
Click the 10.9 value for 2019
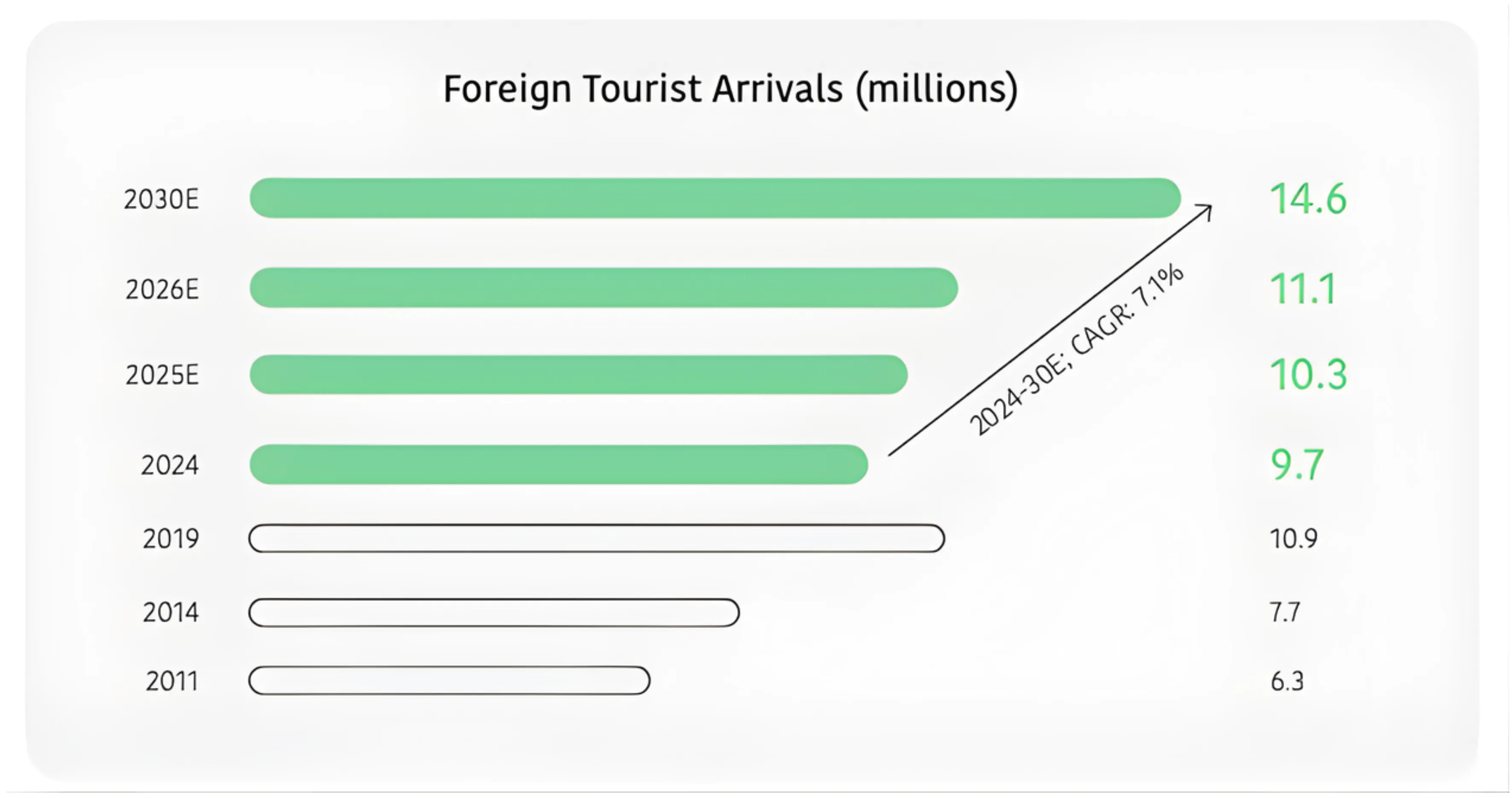(x=1294, y=539)
